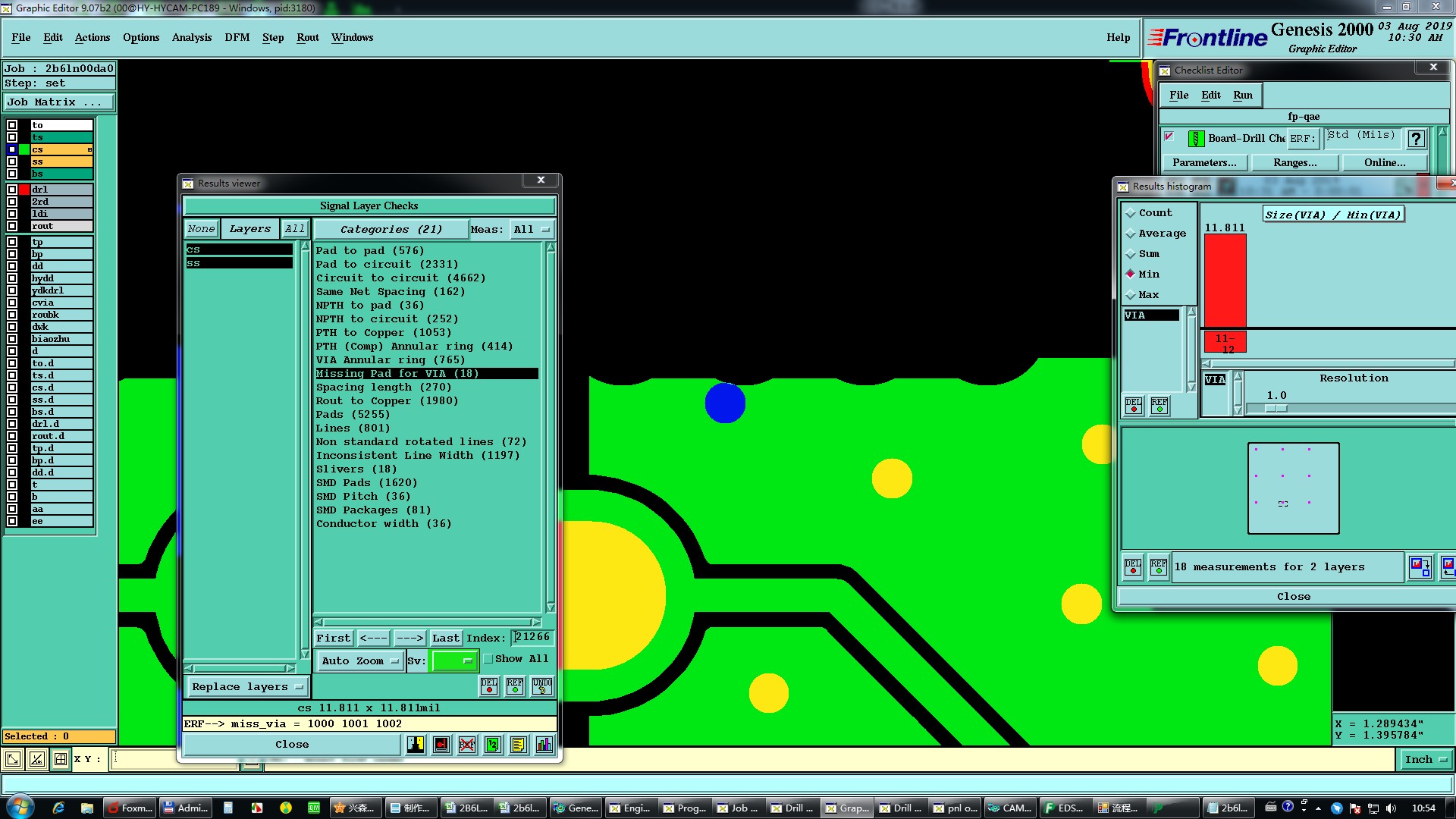Click the Parameters... button in Checklist Editor
This screenshot has height=819, width=1456.
coord(1203,162)
